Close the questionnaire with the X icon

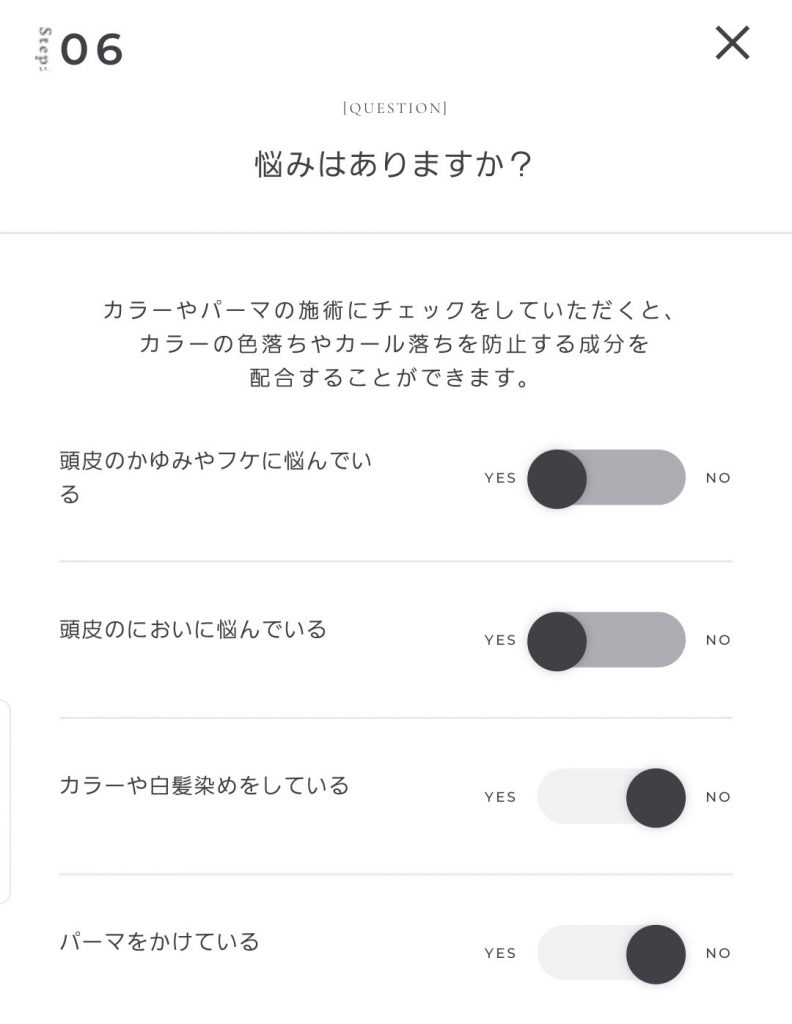tap(732, 43)
